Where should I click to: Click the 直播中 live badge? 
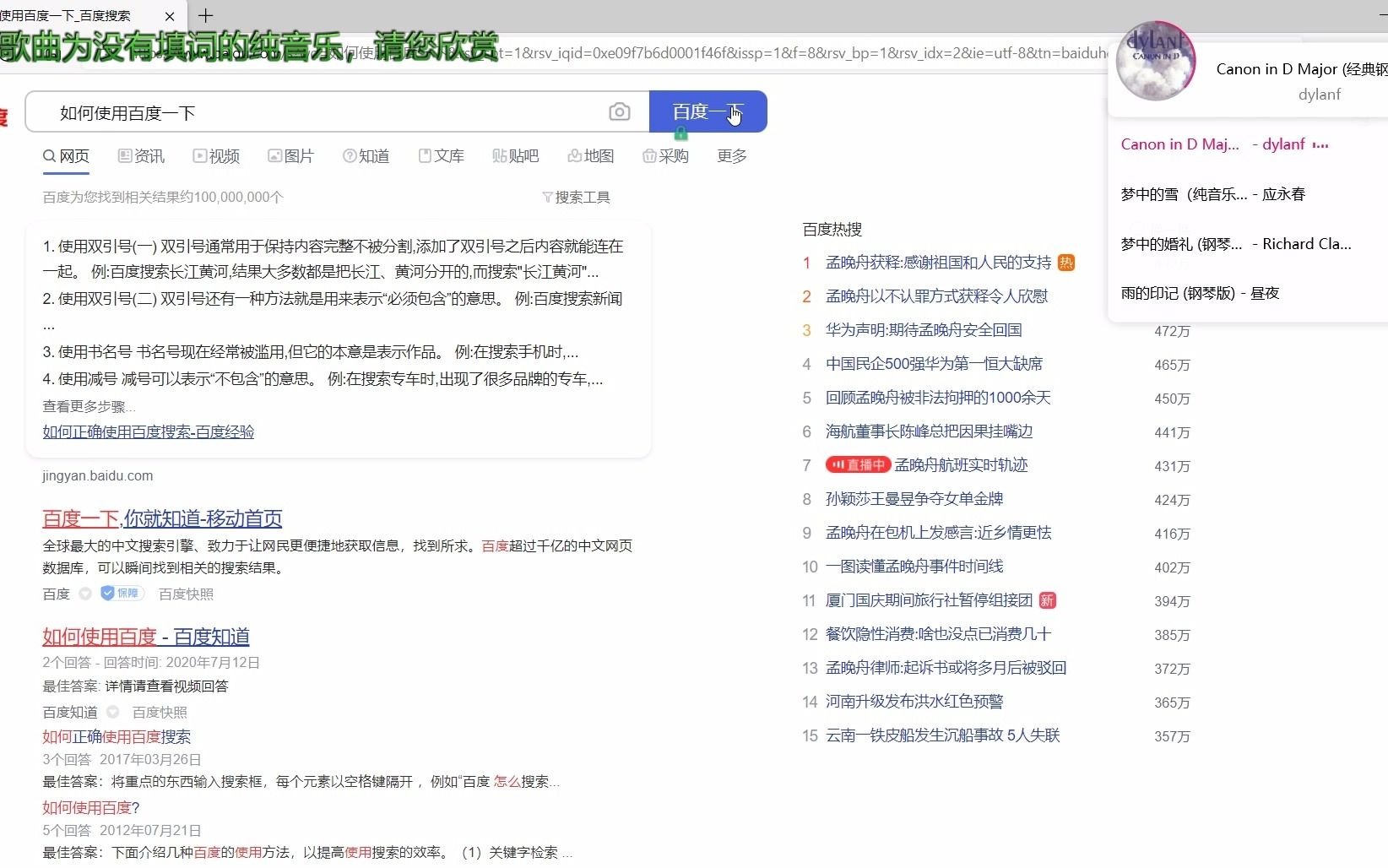click(858, 465)
